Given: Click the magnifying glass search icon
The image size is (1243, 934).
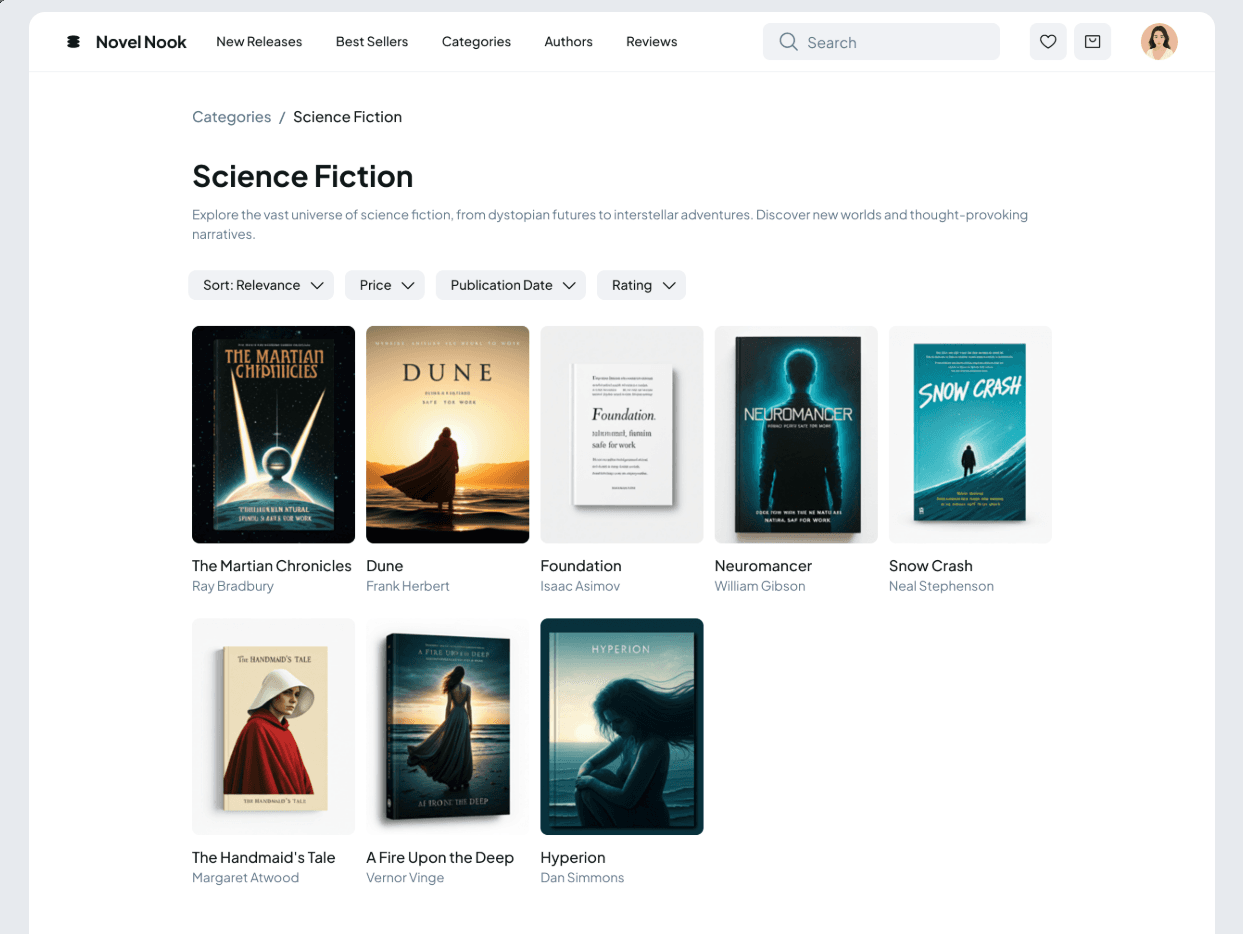Looking at the screenshot, I should 788,42.
